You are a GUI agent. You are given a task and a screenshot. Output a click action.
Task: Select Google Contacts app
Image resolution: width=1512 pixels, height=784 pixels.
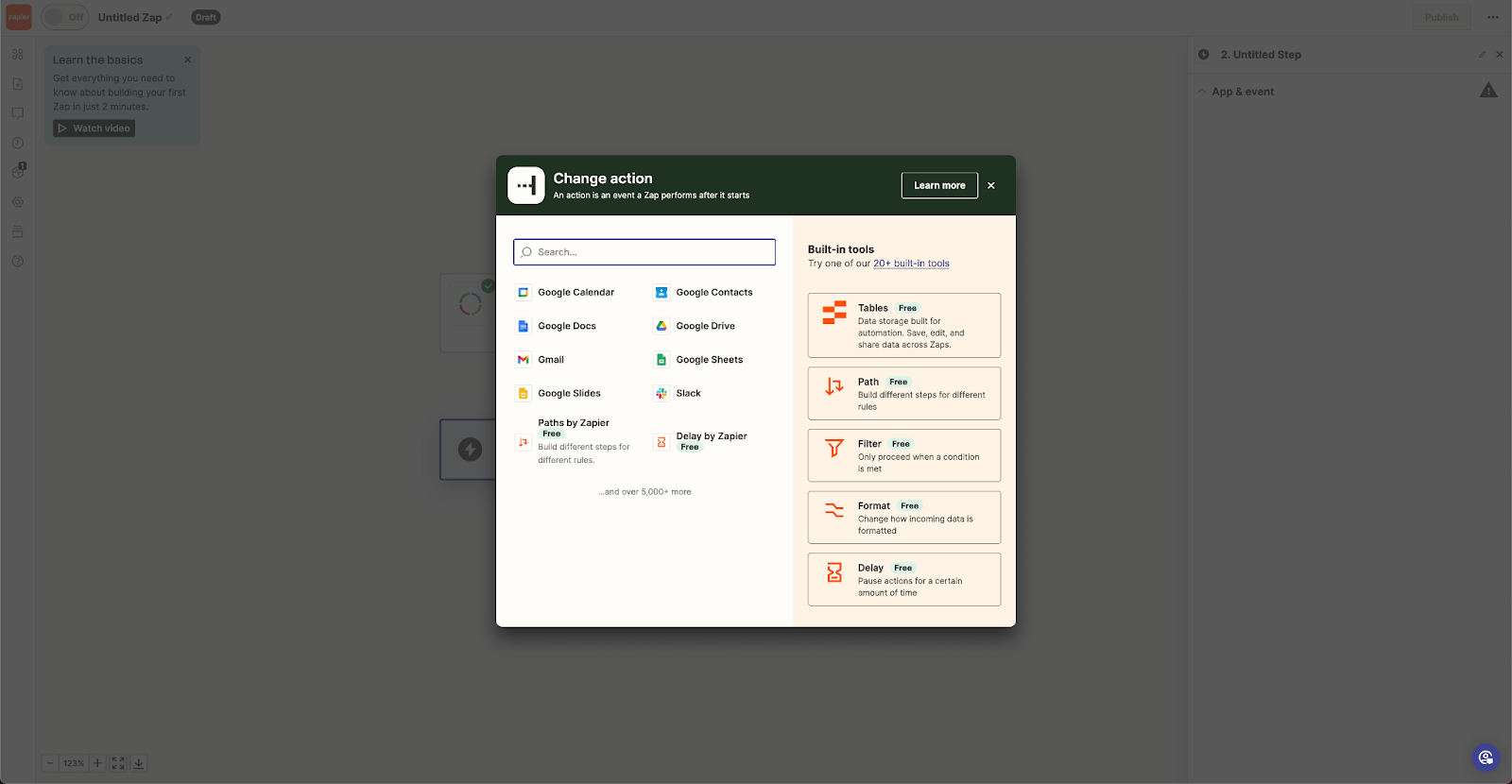[703, 293]
